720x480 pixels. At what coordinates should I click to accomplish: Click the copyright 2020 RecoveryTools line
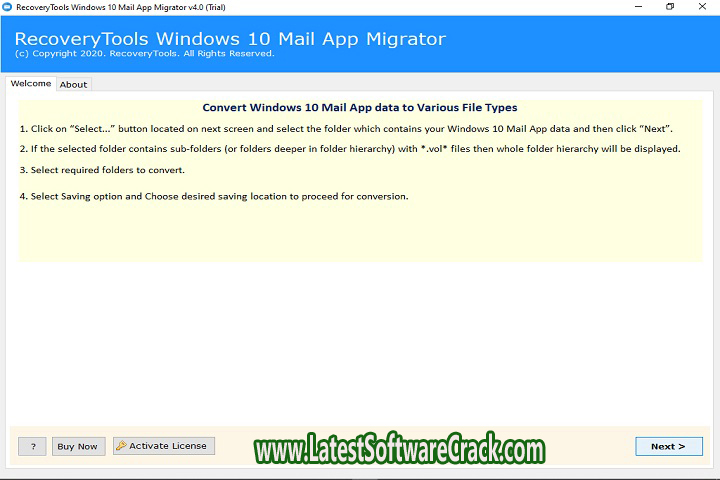point(144,53)
